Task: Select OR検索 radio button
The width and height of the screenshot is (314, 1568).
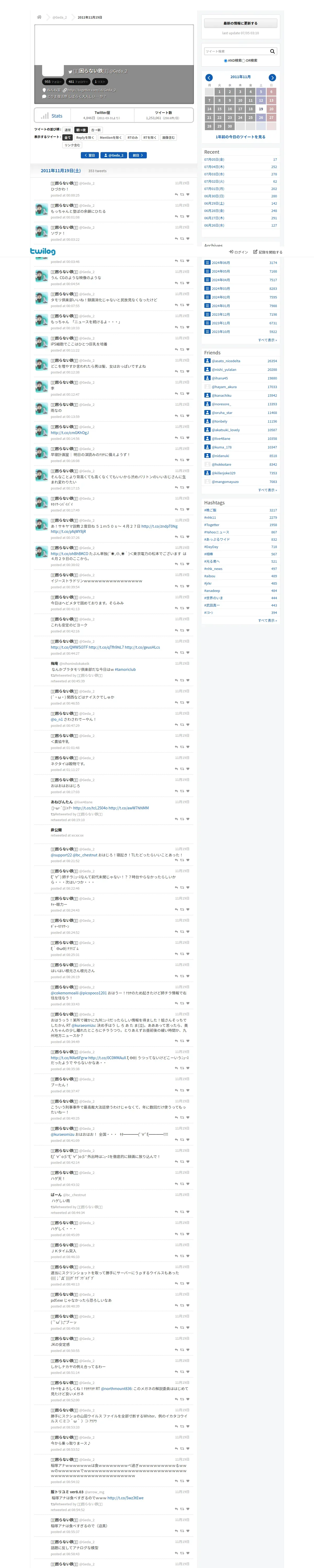Action: tap(243, 60)
